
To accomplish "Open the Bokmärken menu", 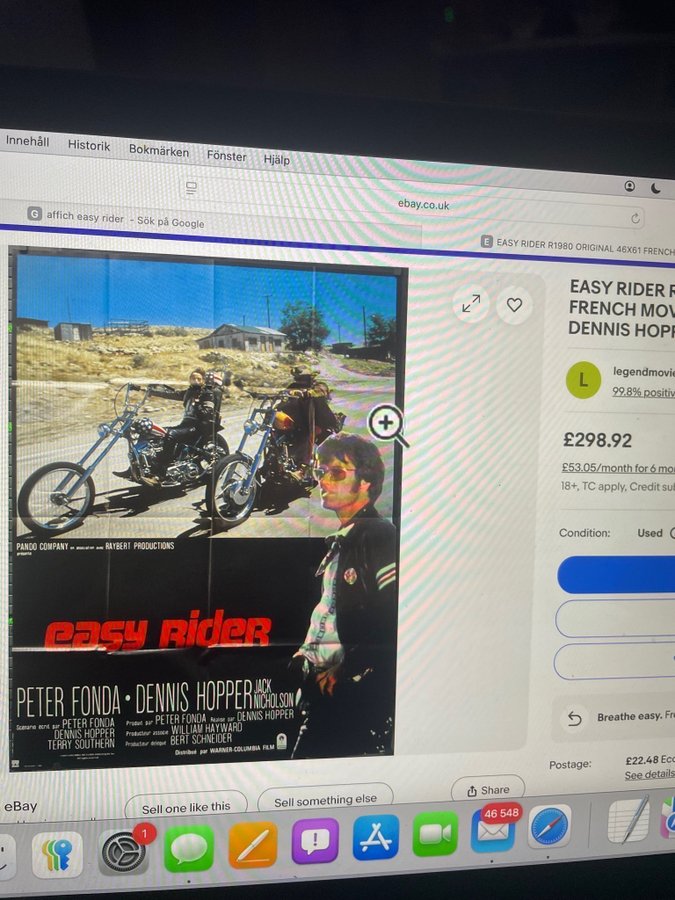I will tap(158, 150).
